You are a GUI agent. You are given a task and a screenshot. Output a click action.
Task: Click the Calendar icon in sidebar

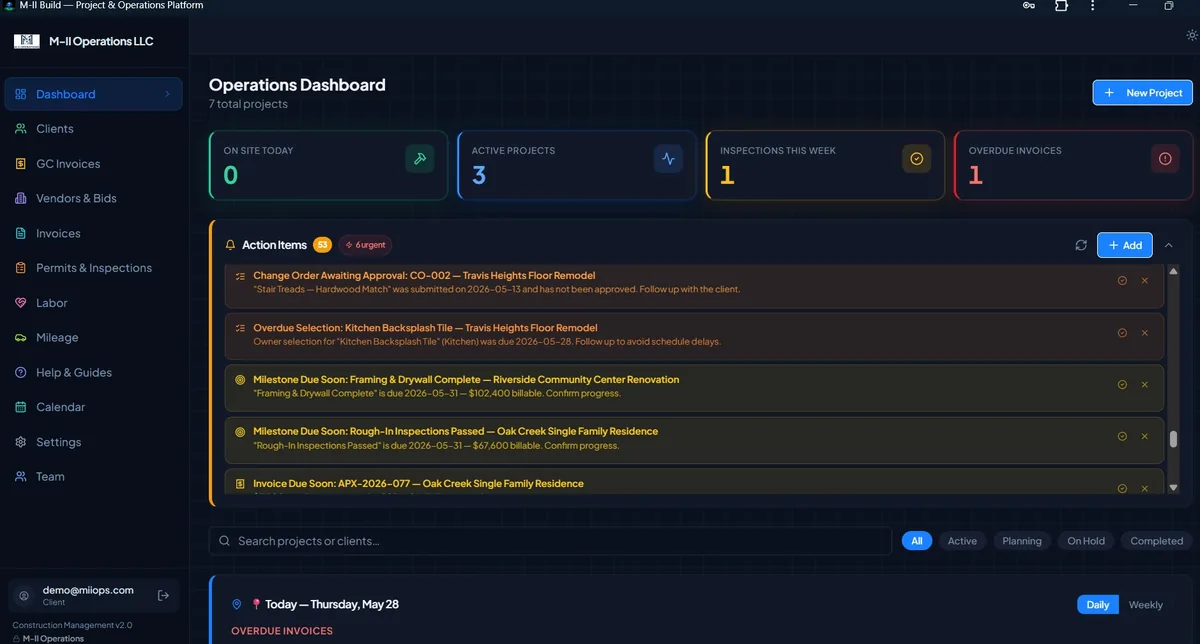20,407
